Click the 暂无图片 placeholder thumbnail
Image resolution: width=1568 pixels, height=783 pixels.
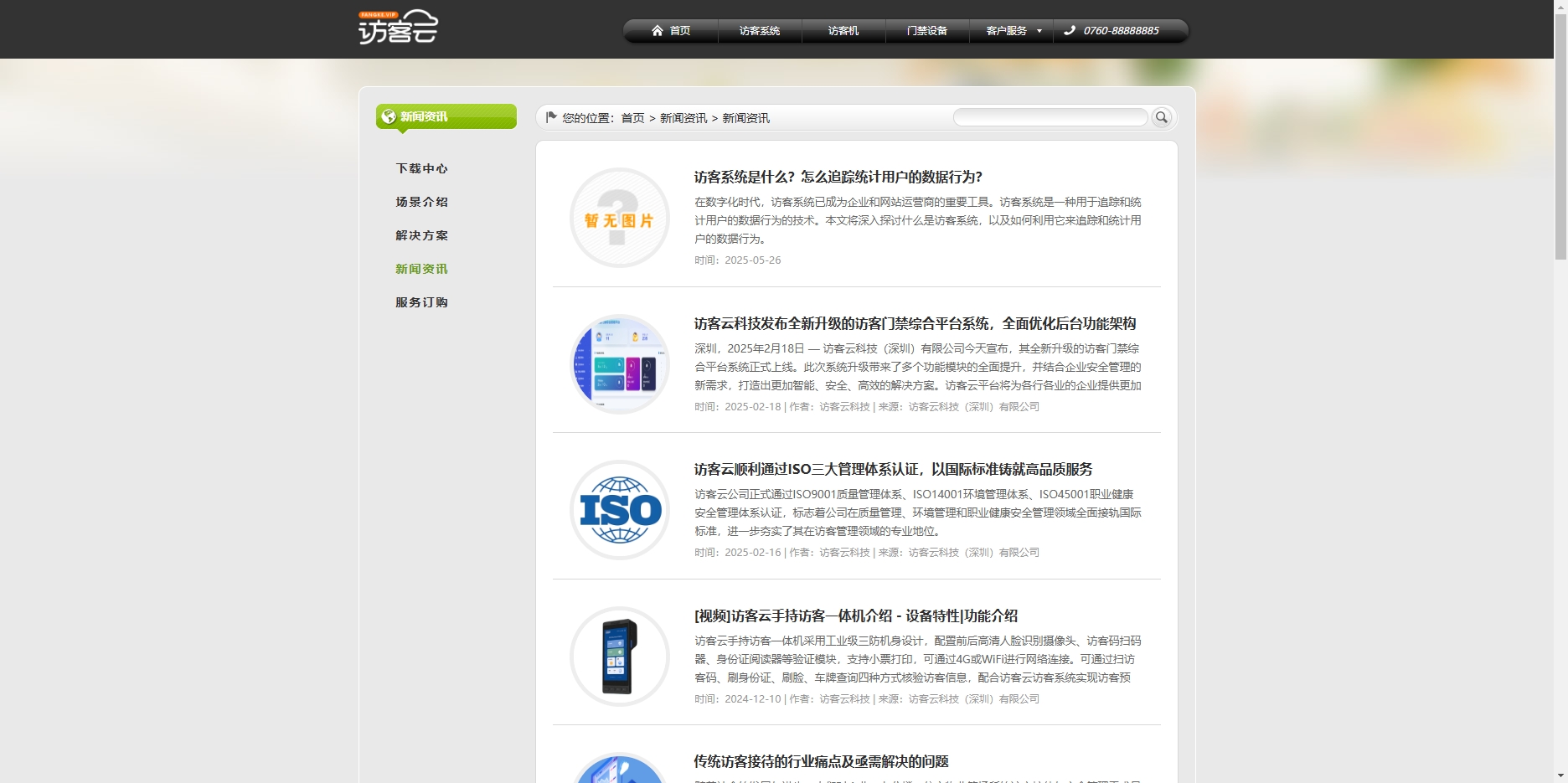coord(620,218)
